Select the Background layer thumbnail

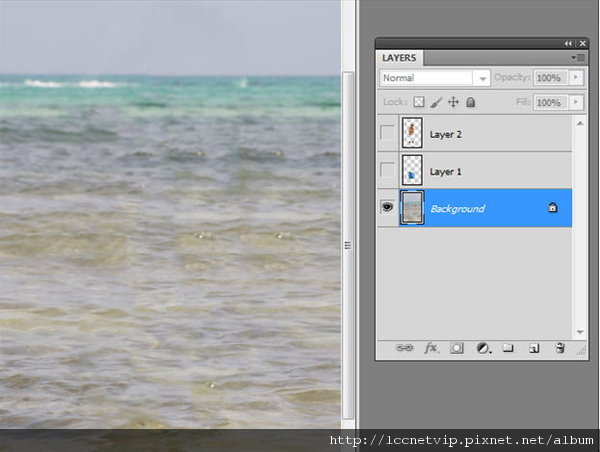coord(412,207)
